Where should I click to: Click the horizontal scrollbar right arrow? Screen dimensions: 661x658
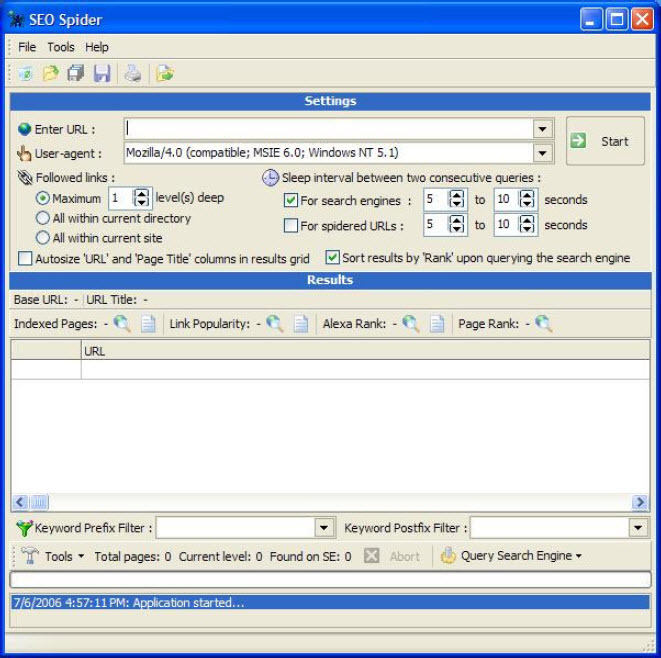tap(640, 502)
